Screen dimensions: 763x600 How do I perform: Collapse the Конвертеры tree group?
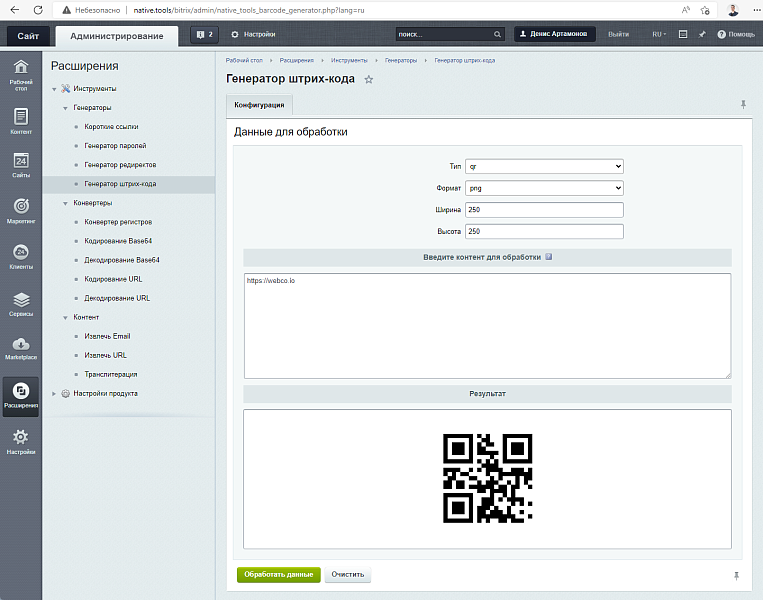65,203
